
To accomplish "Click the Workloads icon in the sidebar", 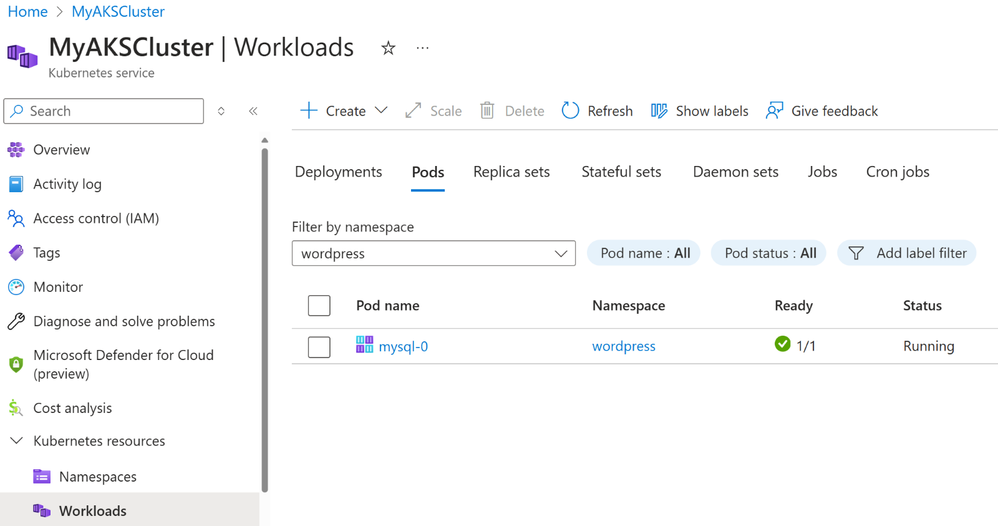I will [x=41, y=511].
